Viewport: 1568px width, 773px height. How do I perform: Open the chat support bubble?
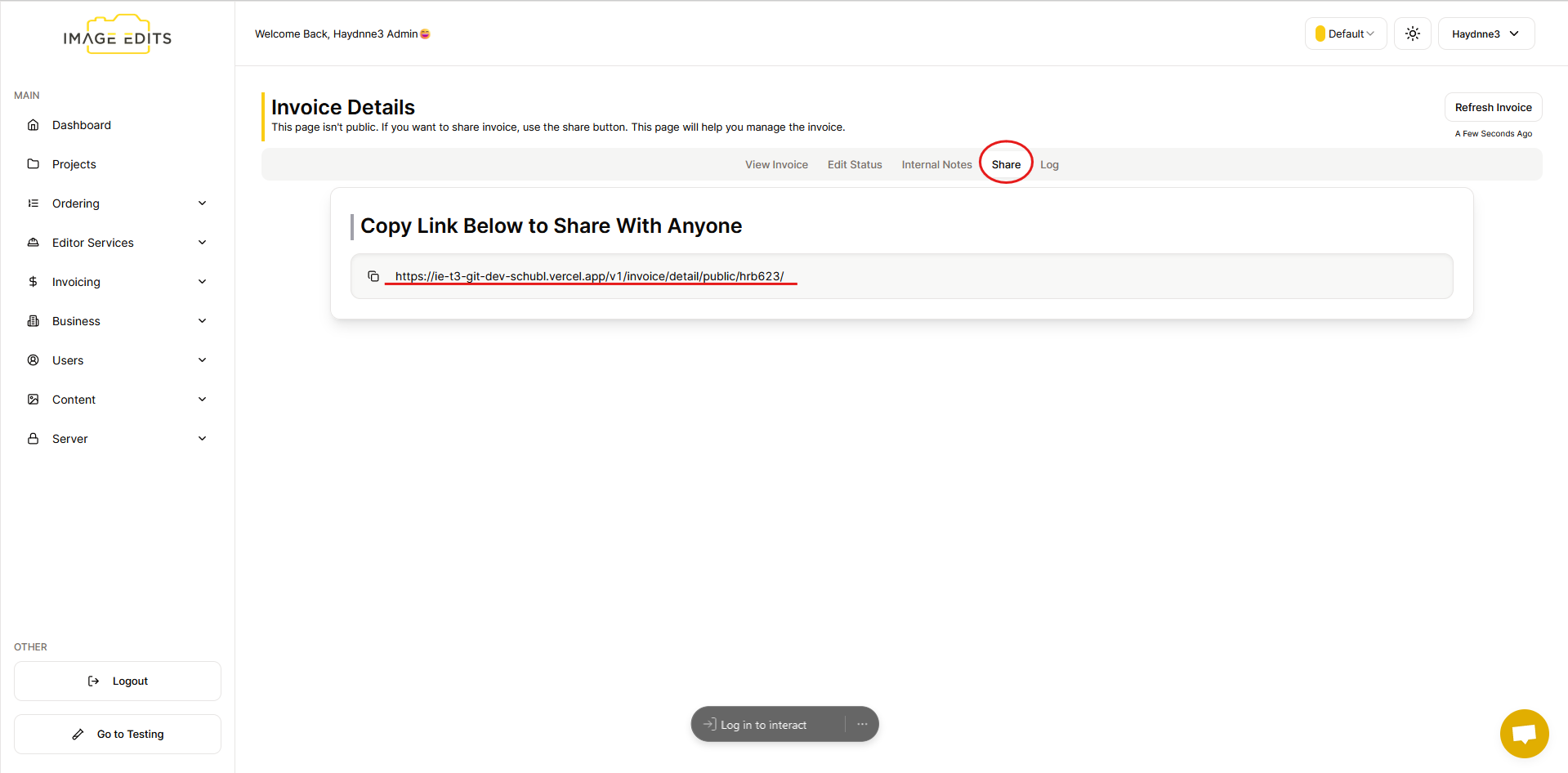(x=1524, y=733)
